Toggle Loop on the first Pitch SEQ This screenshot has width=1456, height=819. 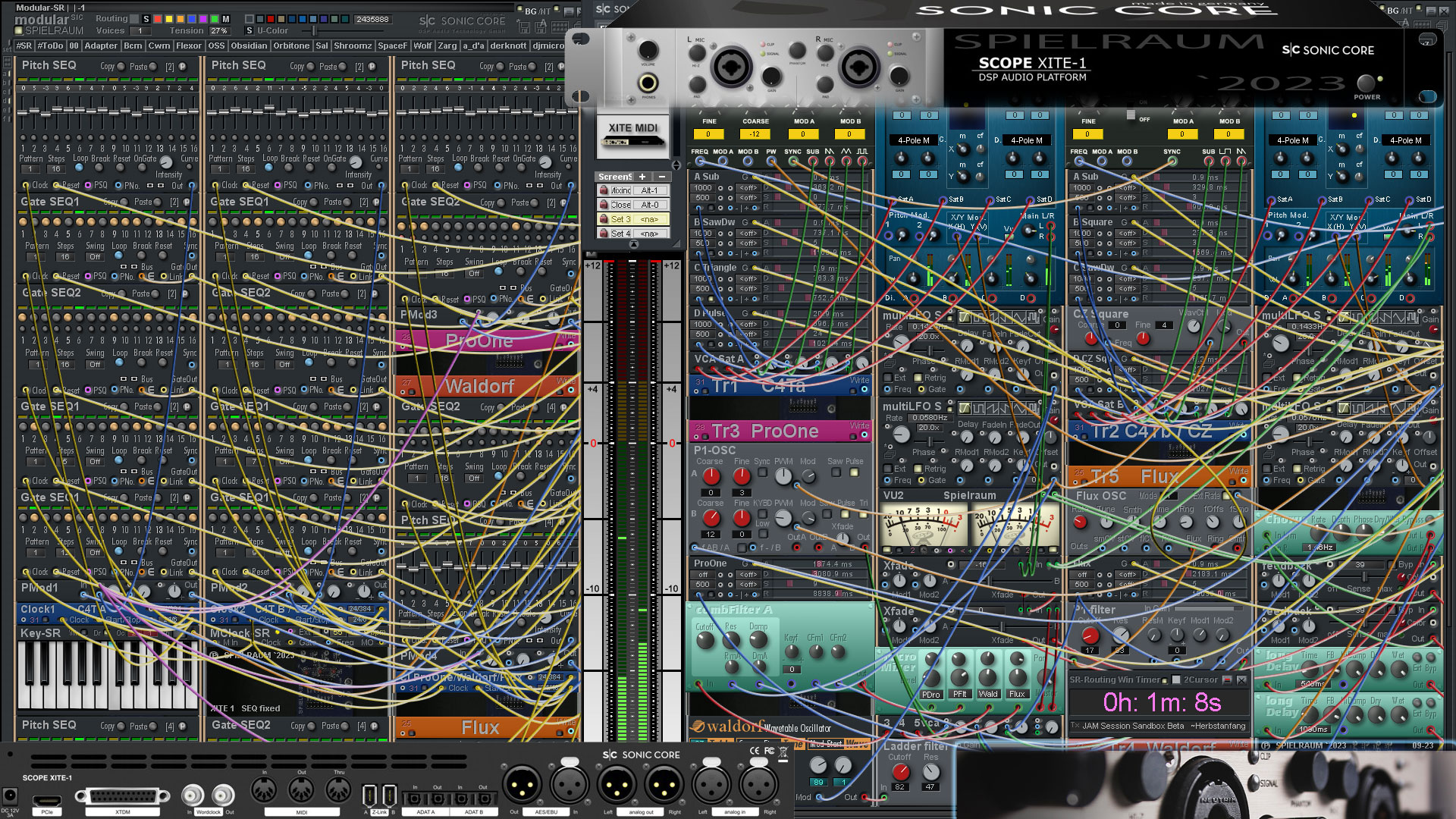click(79, 167)
